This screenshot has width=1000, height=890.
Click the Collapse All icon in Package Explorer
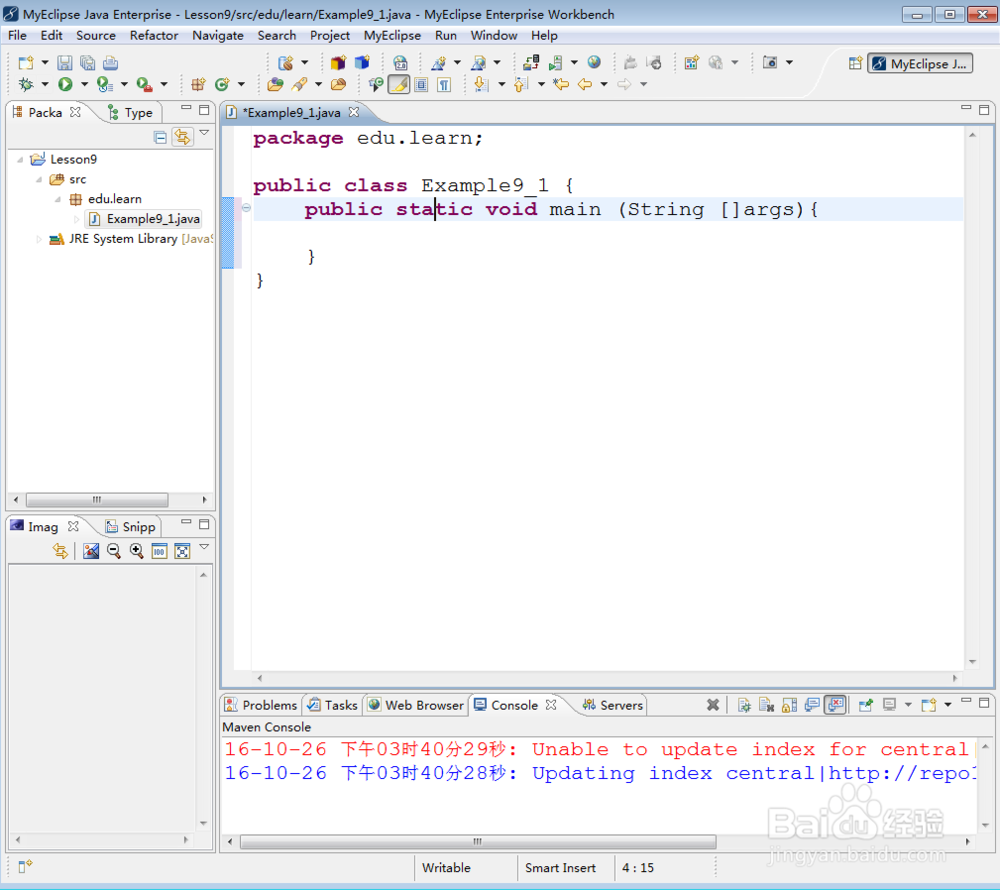click(x=161, y=136)
